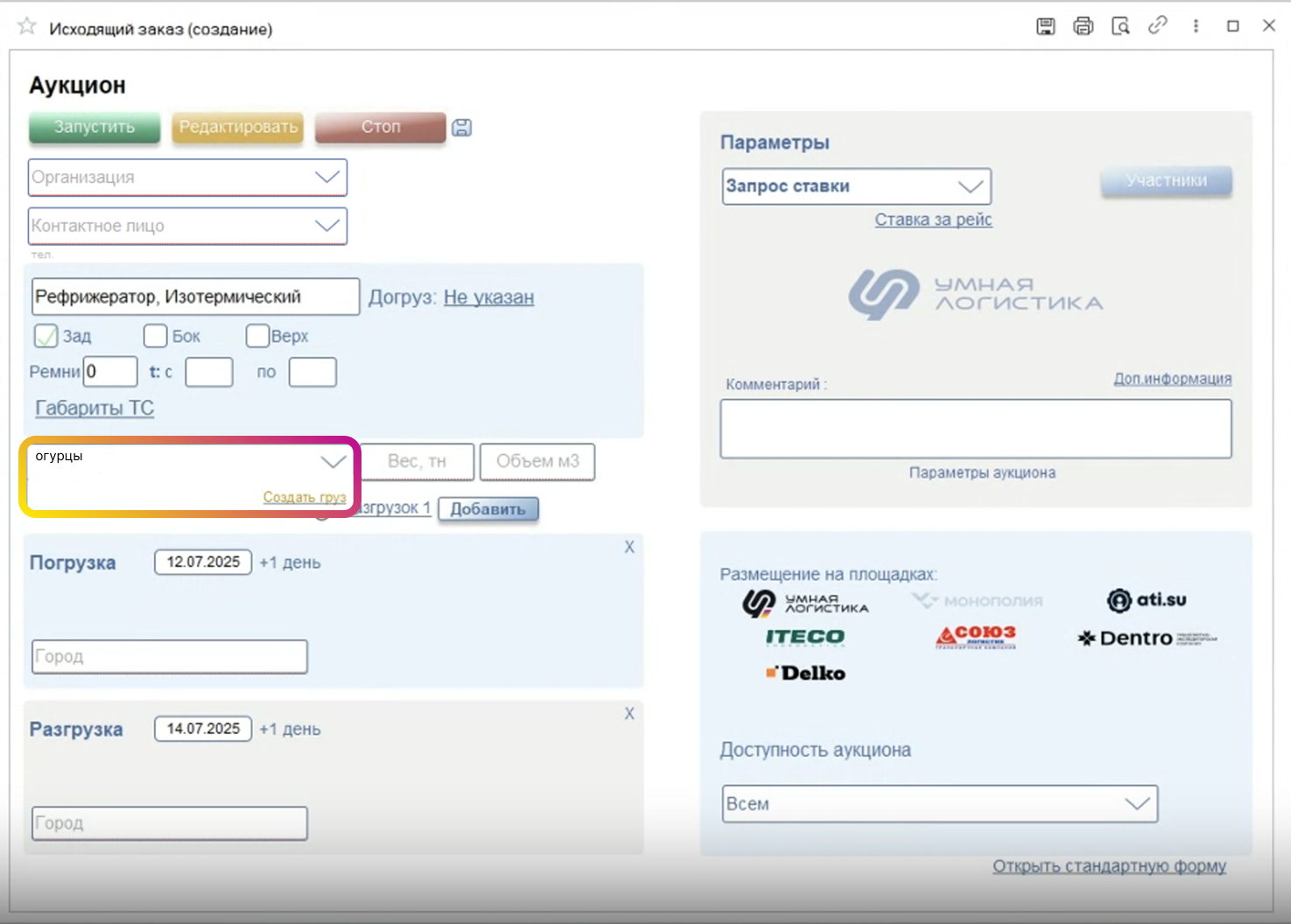This screenshot has height=924, width=1291.
Task: Click the green Запустить button
Action: (x=95, y=127)
